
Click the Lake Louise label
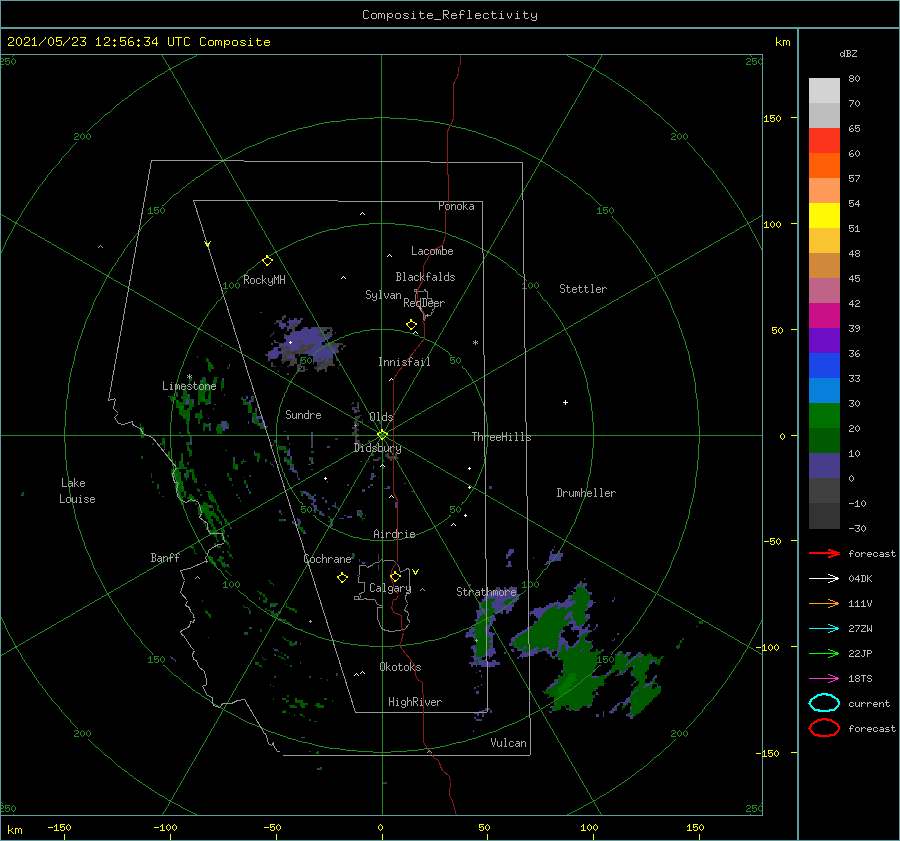click(77, 491)
